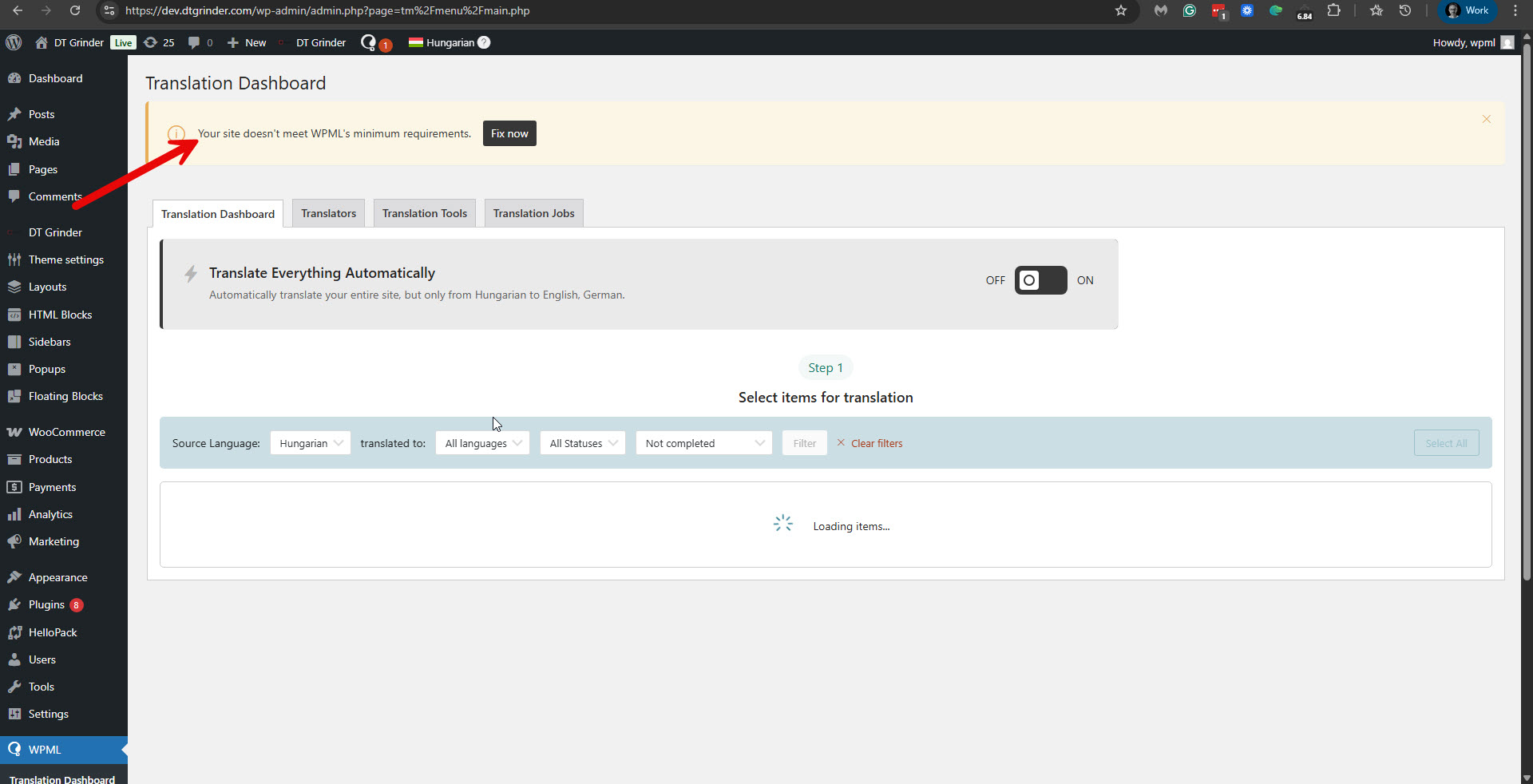Click the browser reload button
This screenshot has height=784, width=1533.
(74, 10)
